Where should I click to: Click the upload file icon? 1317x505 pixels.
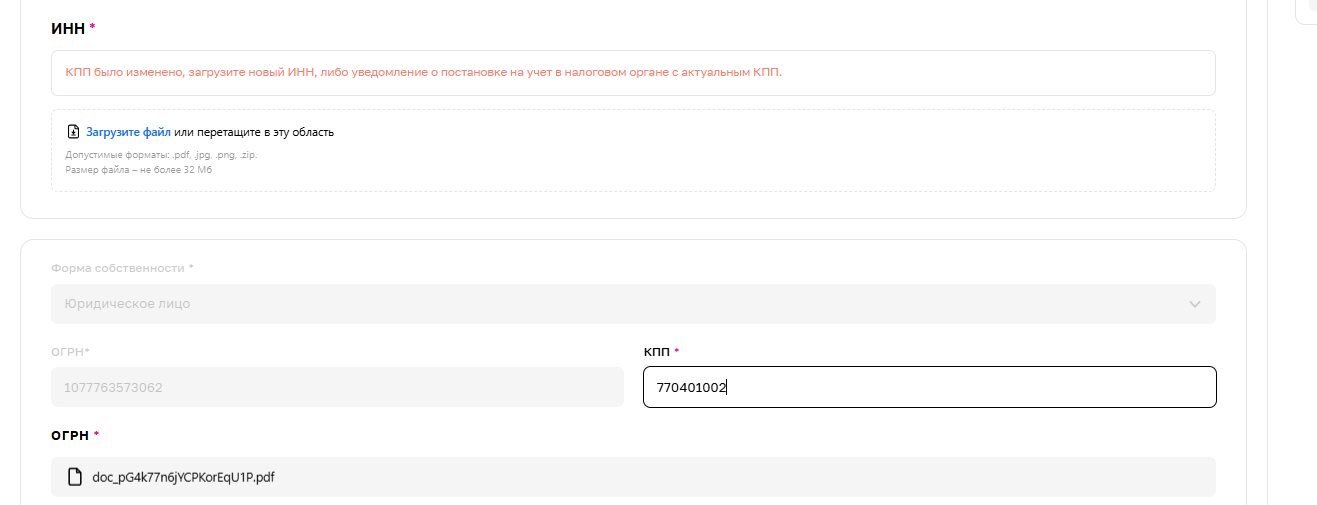tap(73, 132)
